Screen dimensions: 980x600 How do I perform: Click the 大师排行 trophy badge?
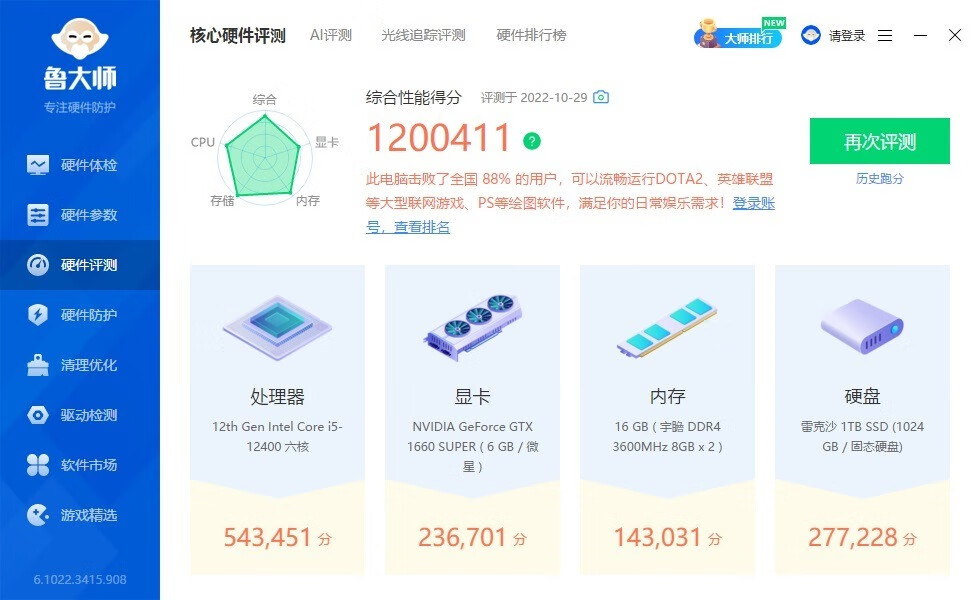click(x=740, y=34)
